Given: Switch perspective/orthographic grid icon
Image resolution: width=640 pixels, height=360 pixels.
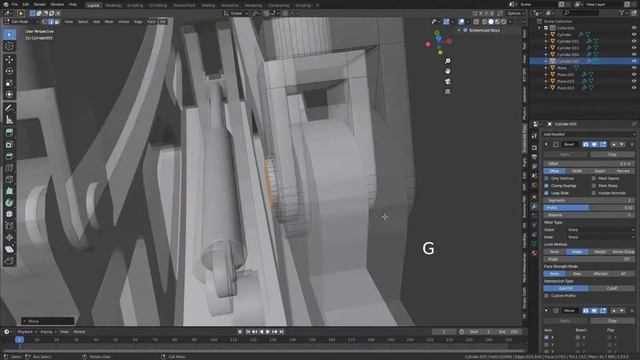Looking at the screenshot, I should click(x=448, y=91).
